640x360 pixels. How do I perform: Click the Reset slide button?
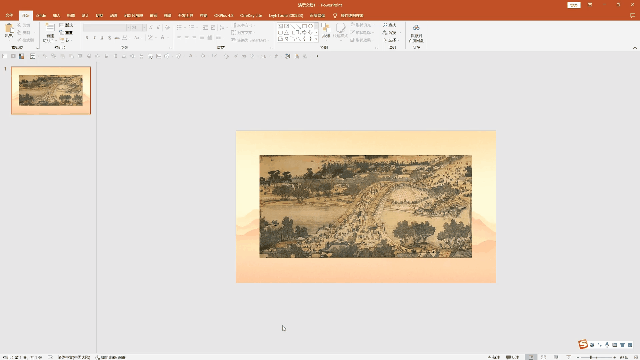click(x=66, y=33)
